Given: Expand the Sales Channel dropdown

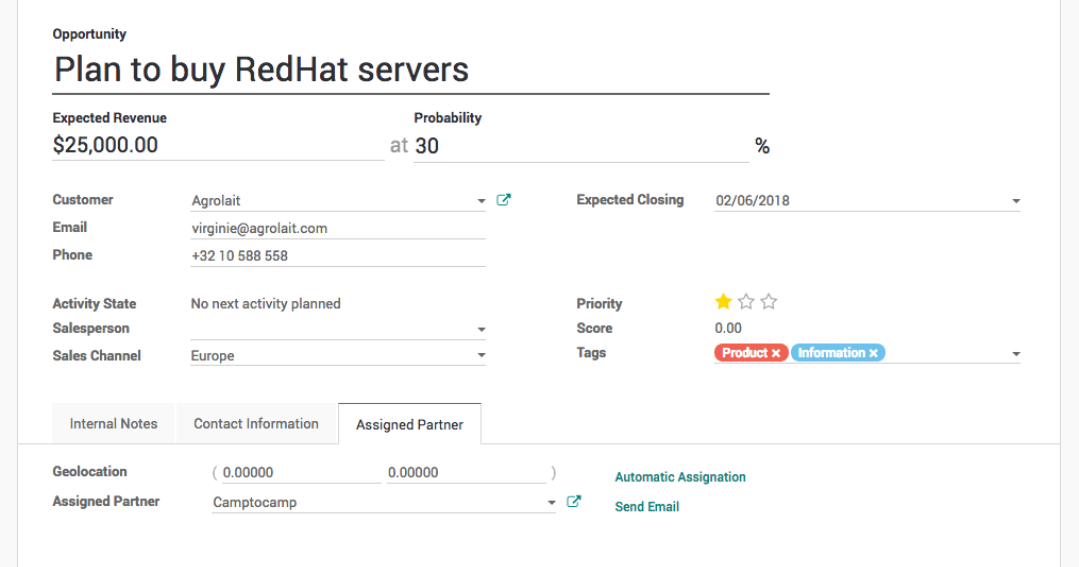Looking at the screenshot, I should pos(481,356).
